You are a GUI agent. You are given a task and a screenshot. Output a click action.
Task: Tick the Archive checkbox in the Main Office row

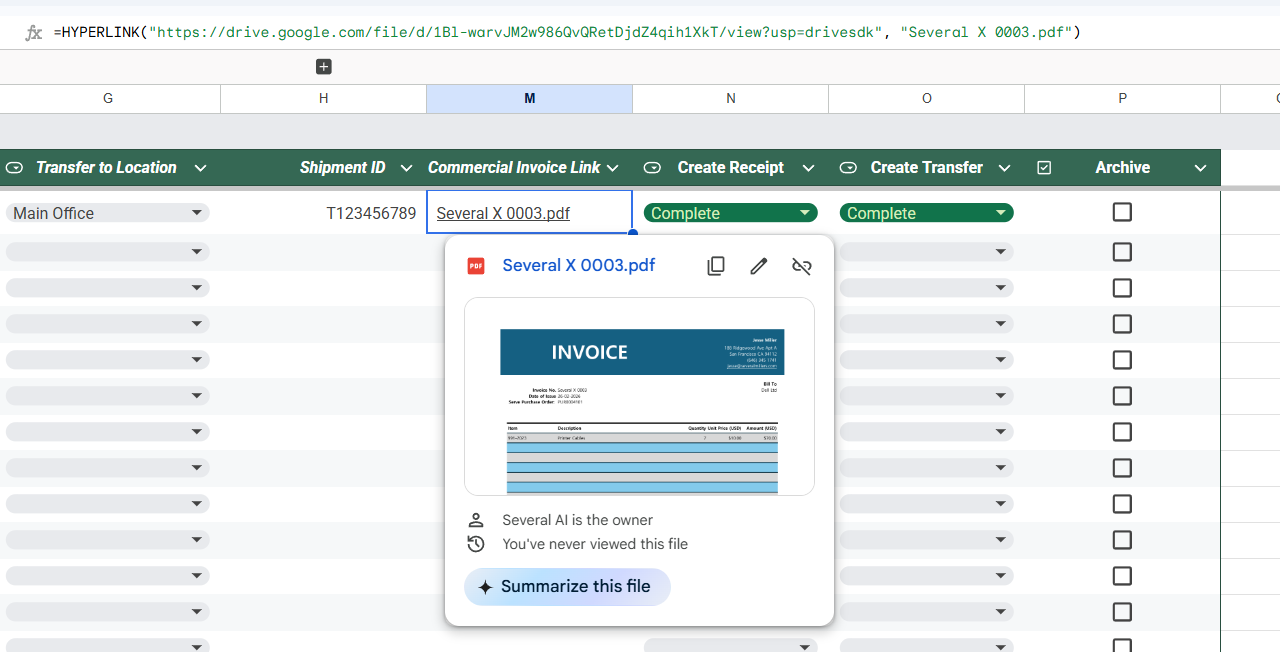1122,212
